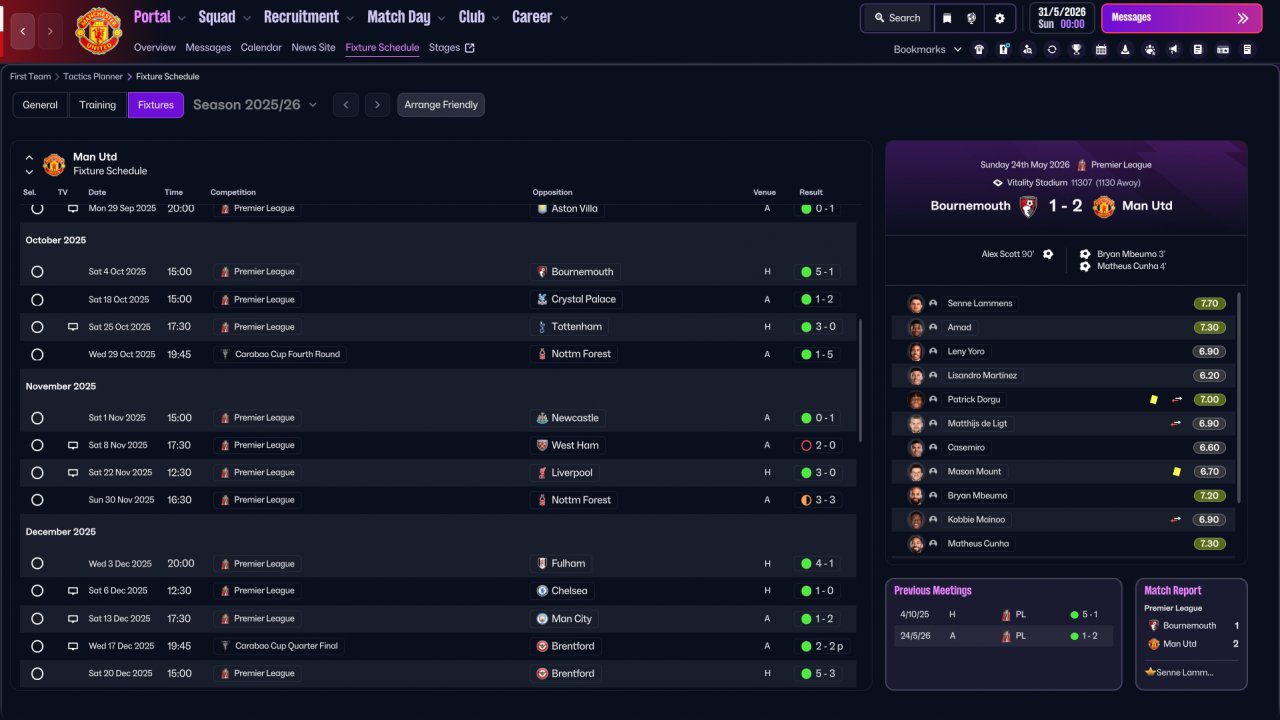1280x720 pixels.
Task: Open the calendar grid icon in bookmarks bar
Action: [x=1101, y=49]
